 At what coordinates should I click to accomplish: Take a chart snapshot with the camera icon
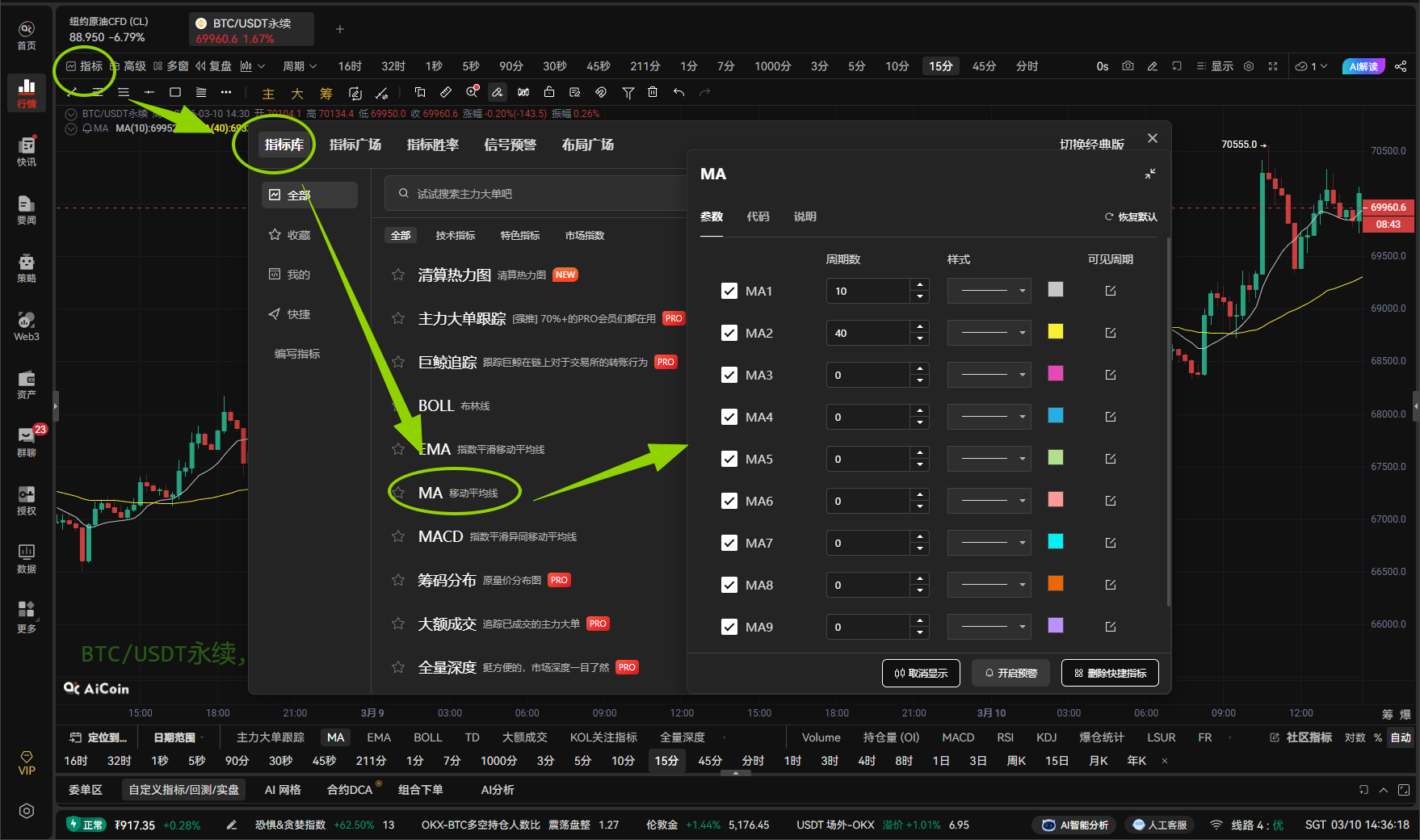pos(1128,66)
